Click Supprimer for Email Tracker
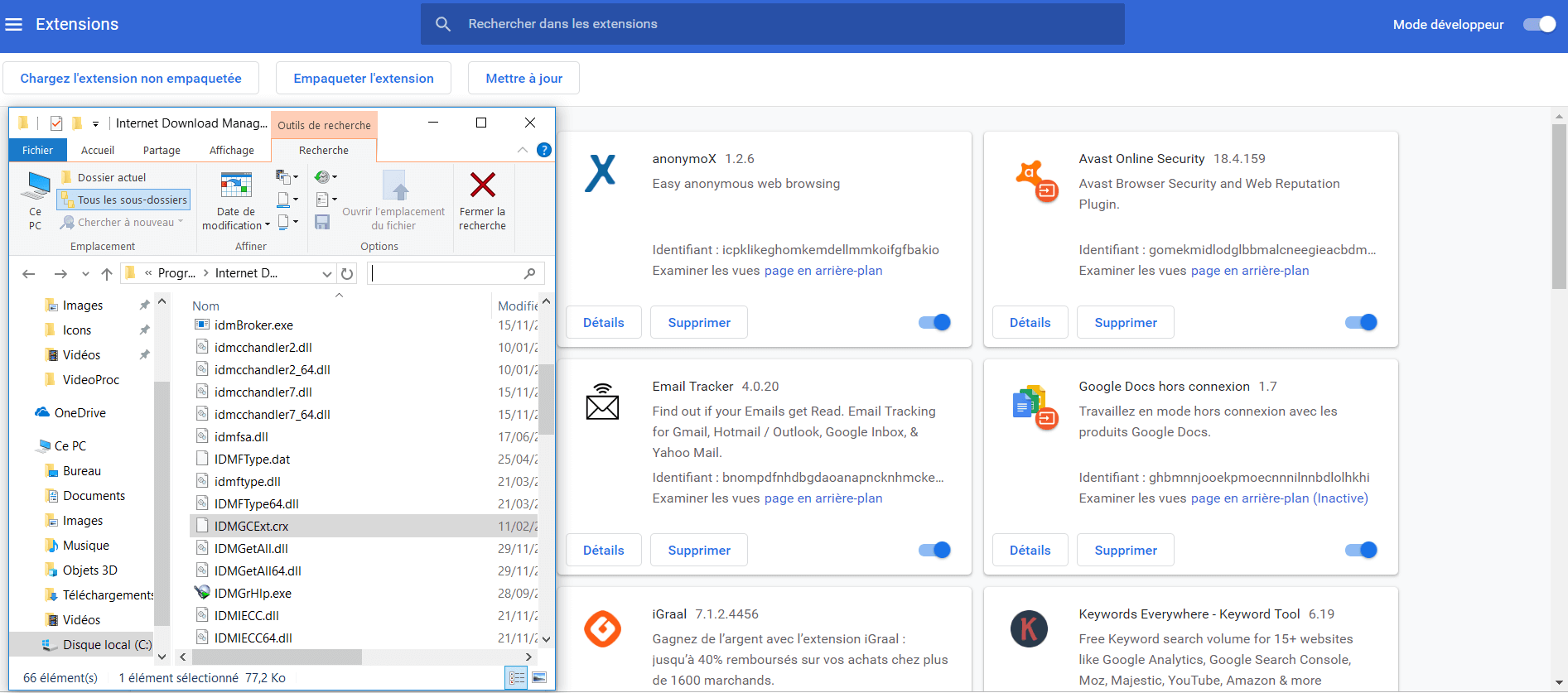 (x=699, y=551)
